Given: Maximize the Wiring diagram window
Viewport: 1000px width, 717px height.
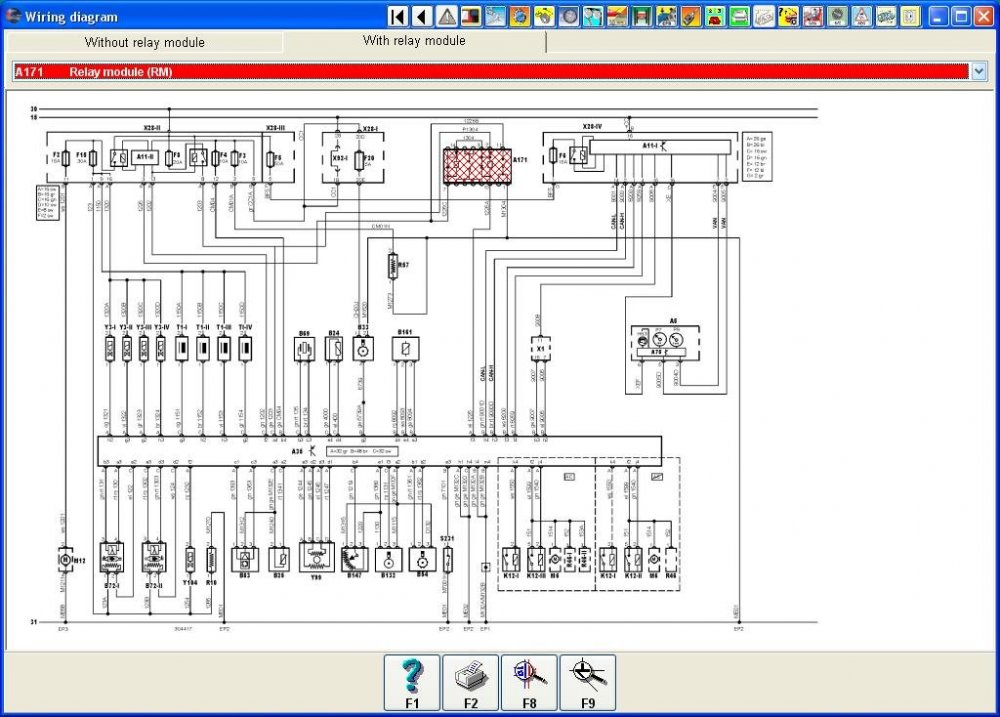Looking at the screenshot, I should (960, 17).
